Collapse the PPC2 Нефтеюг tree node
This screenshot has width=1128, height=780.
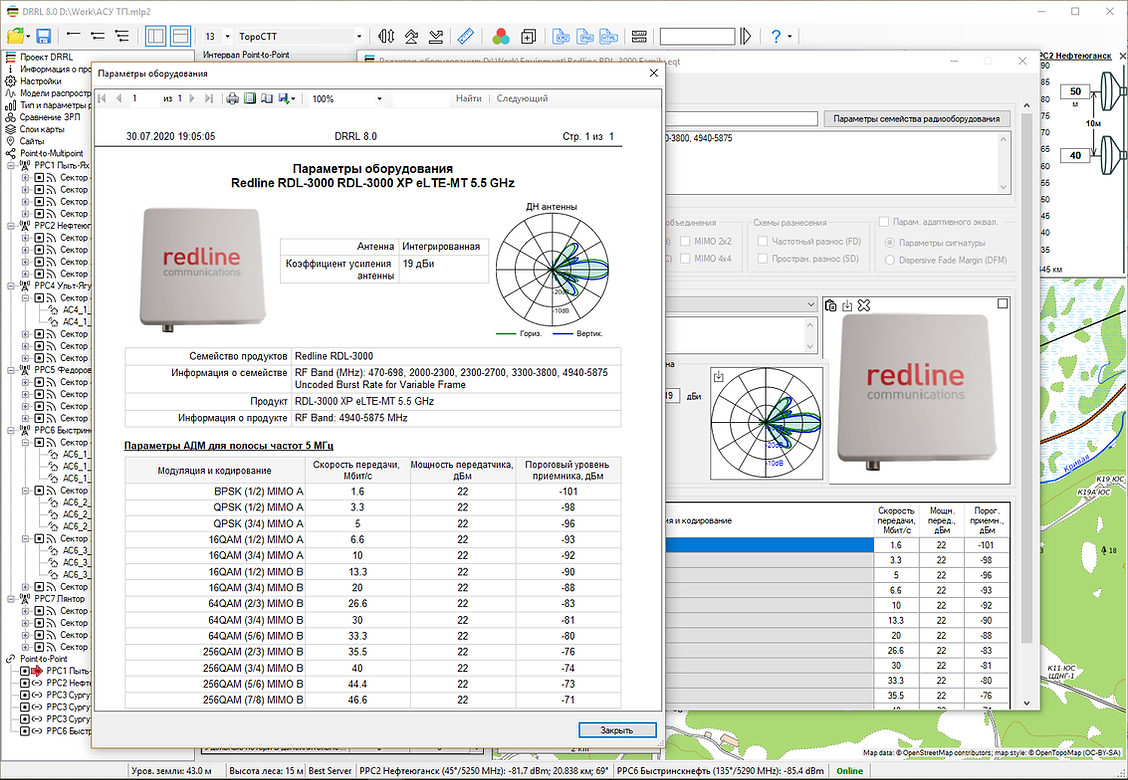(x=12, y=225)
